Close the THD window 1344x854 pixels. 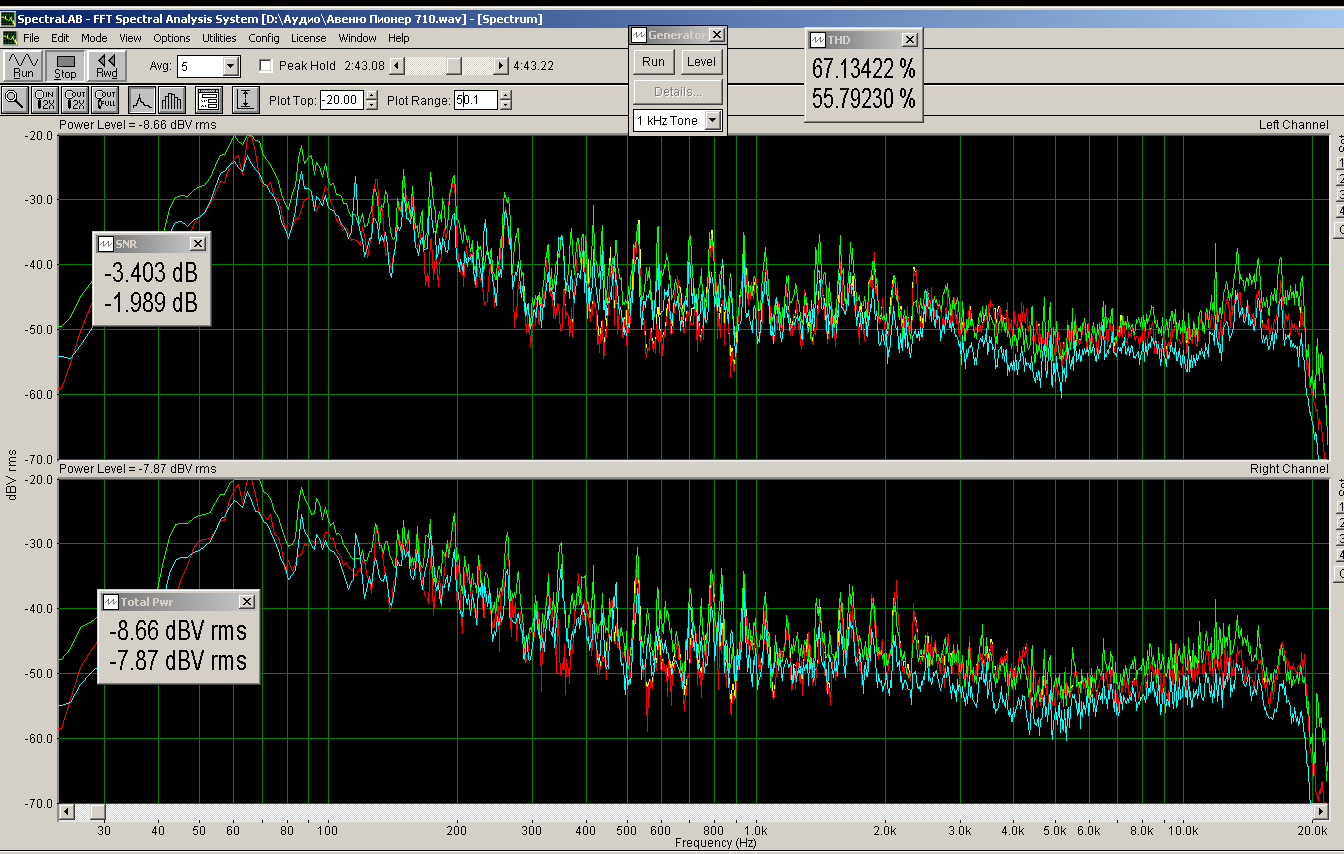tap(909, 39)
